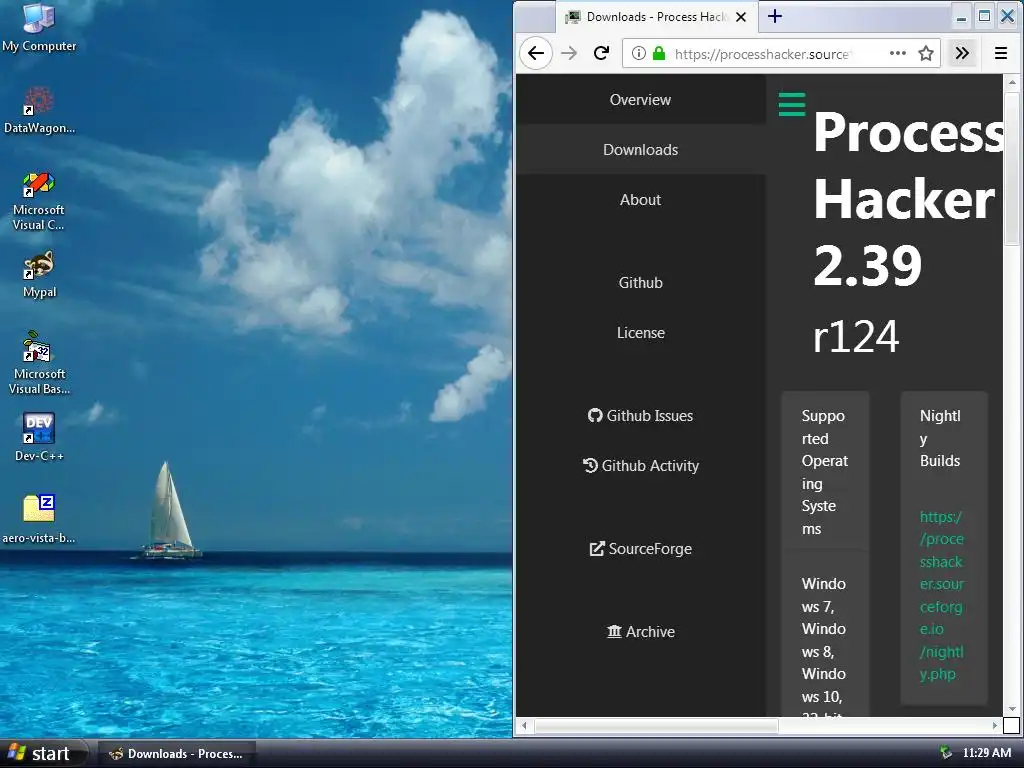
Task: Close the Downloads - Process Hacker tab
Action: (x=741, y=17)
